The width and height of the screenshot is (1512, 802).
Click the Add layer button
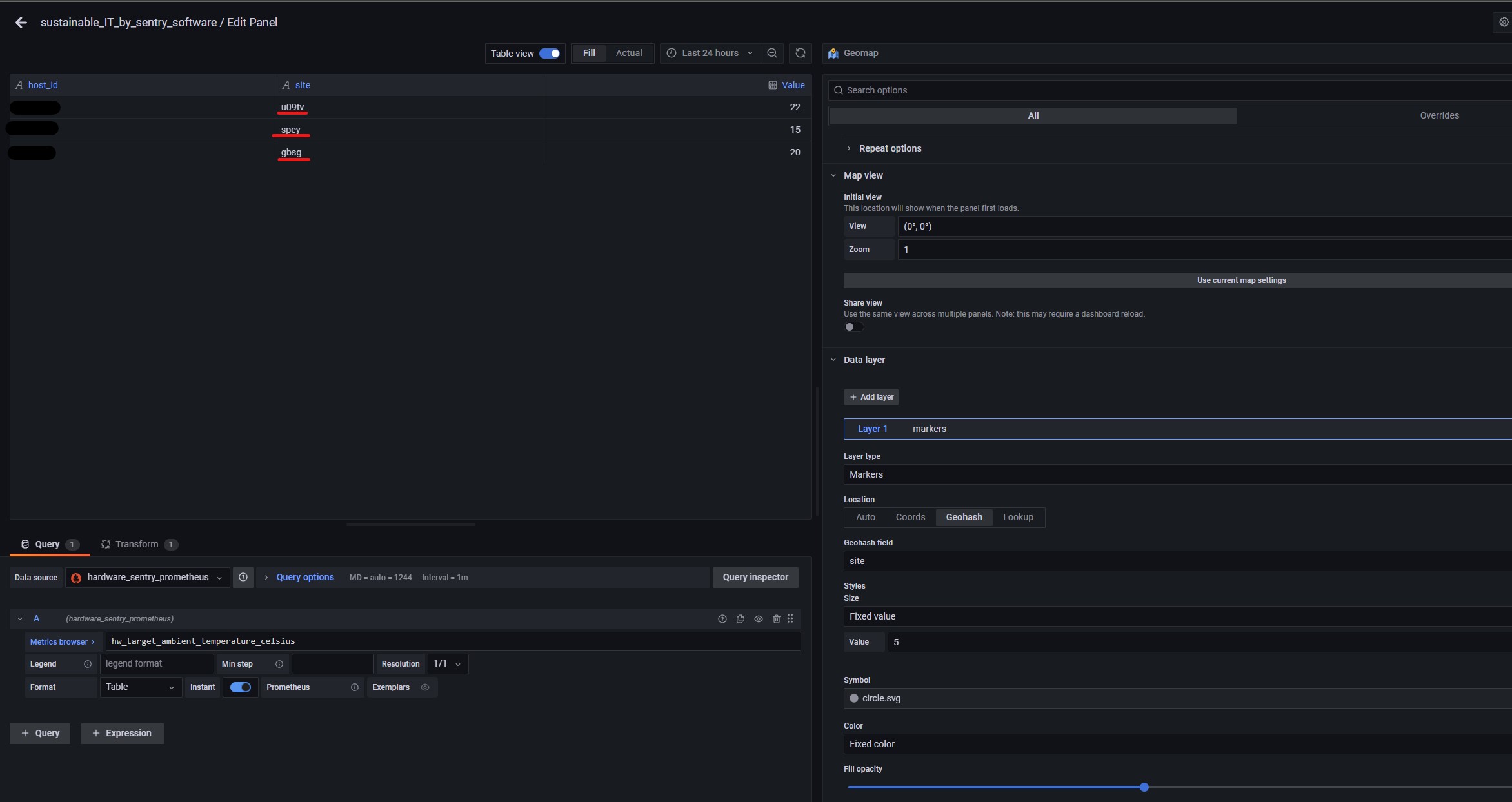tap(871, 397)
